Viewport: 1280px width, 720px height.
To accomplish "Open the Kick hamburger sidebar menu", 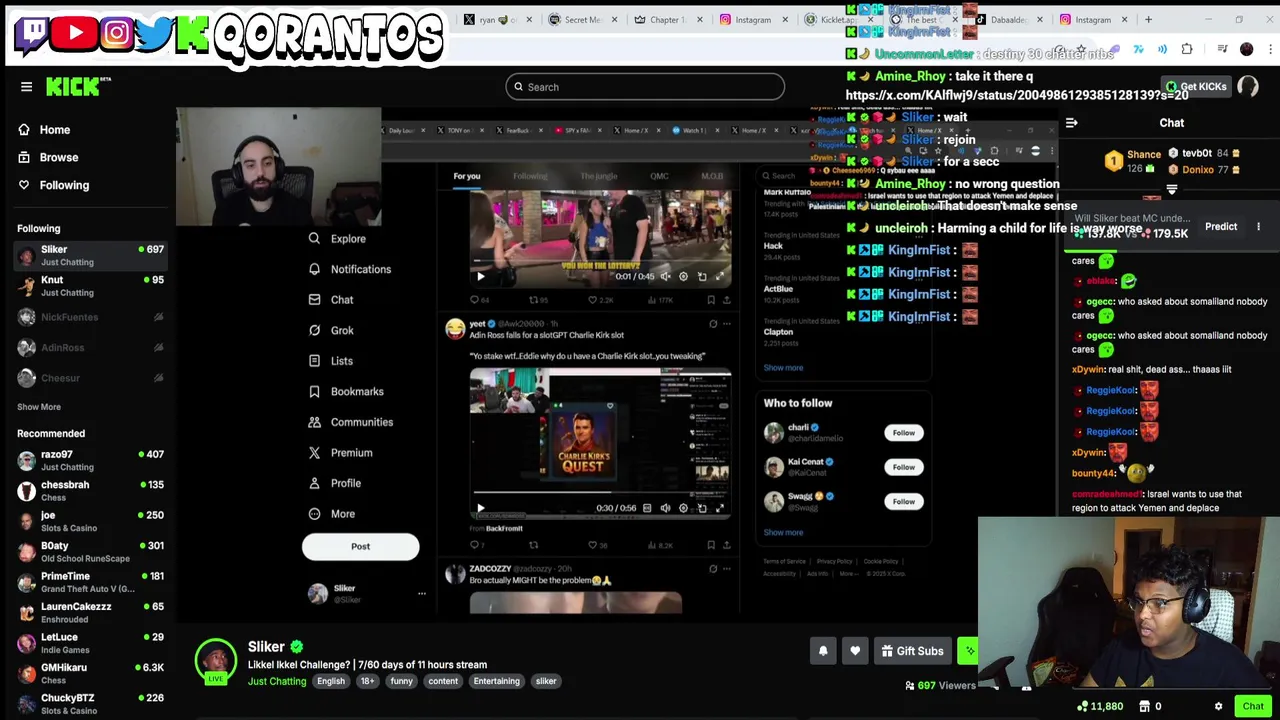I will (27, 87).
